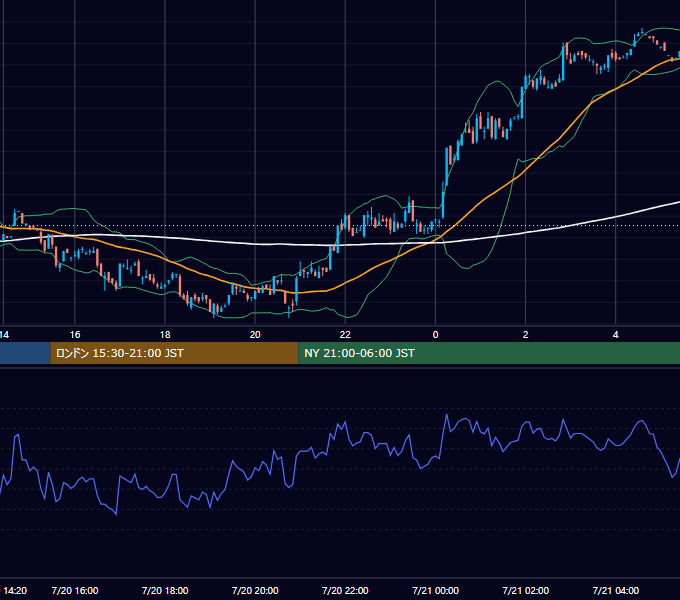
Task: Click the '7/21 02:00' label on the lower axis
Action: click(526, 590)
